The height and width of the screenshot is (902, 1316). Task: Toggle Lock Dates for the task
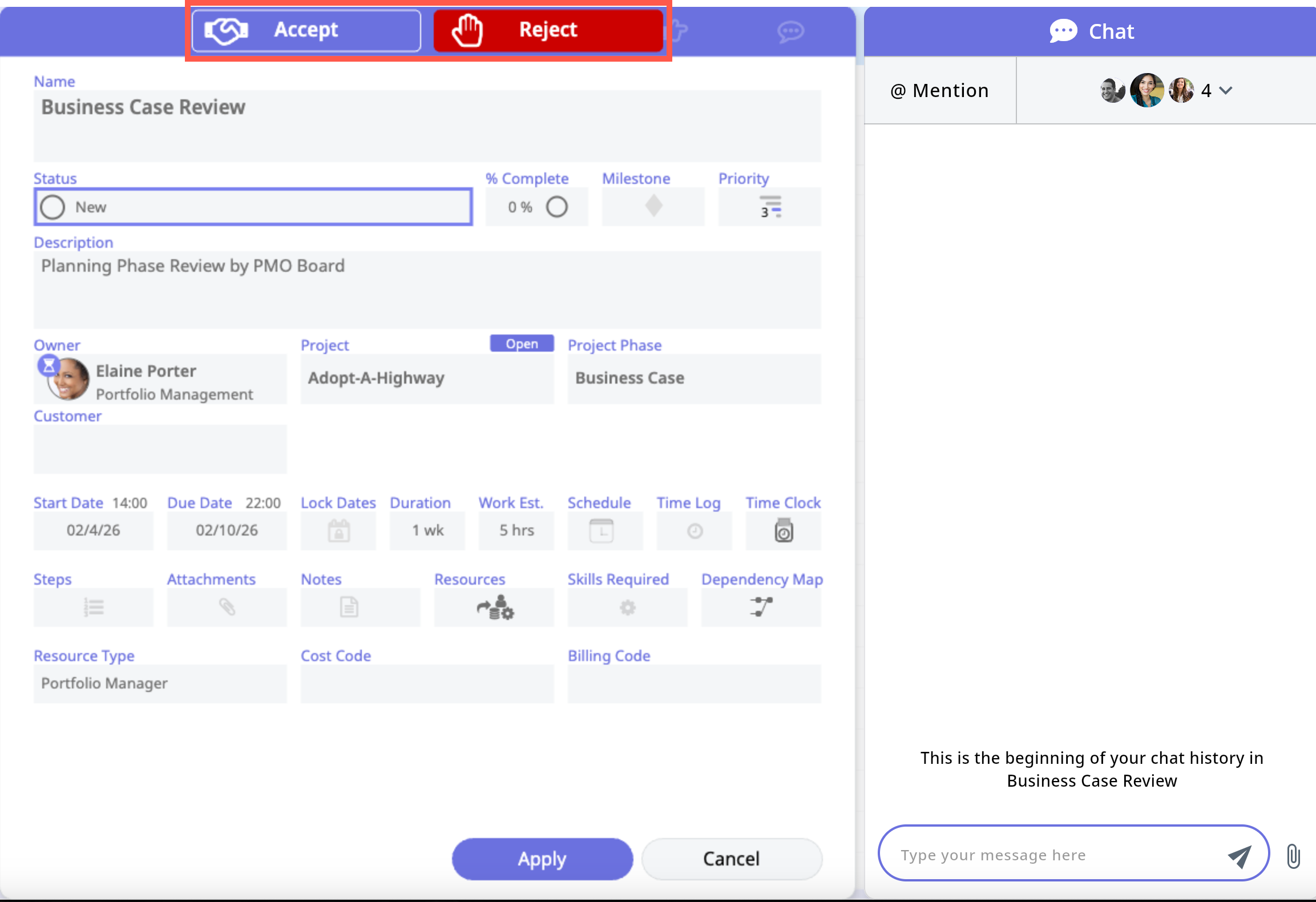(x=338, y=531)
